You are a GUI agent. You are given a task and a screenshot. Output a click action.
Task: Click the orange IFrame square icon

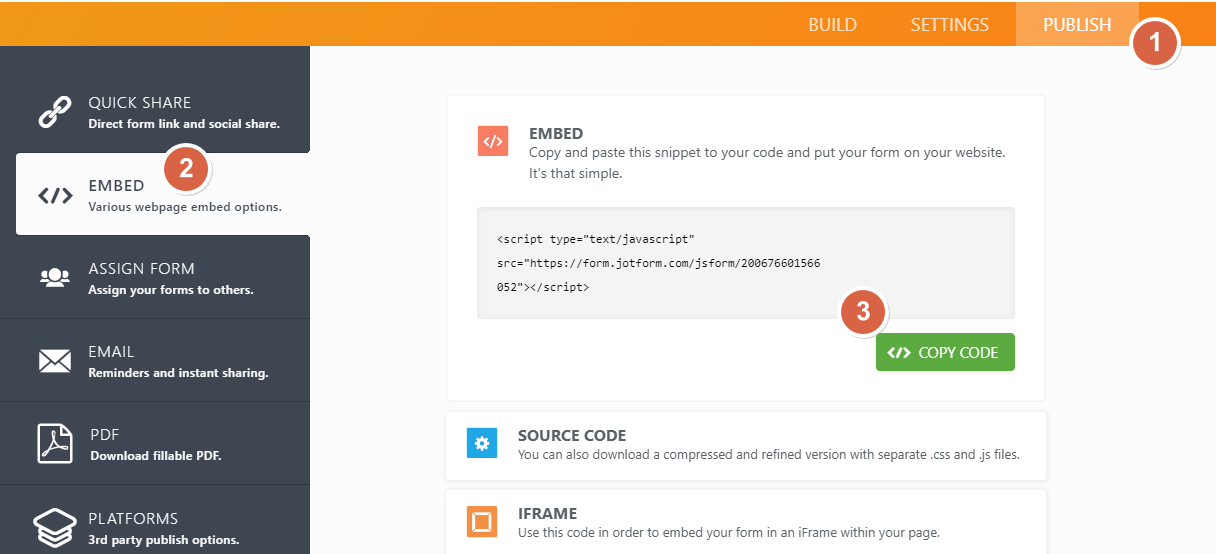(x=482, y=521)
